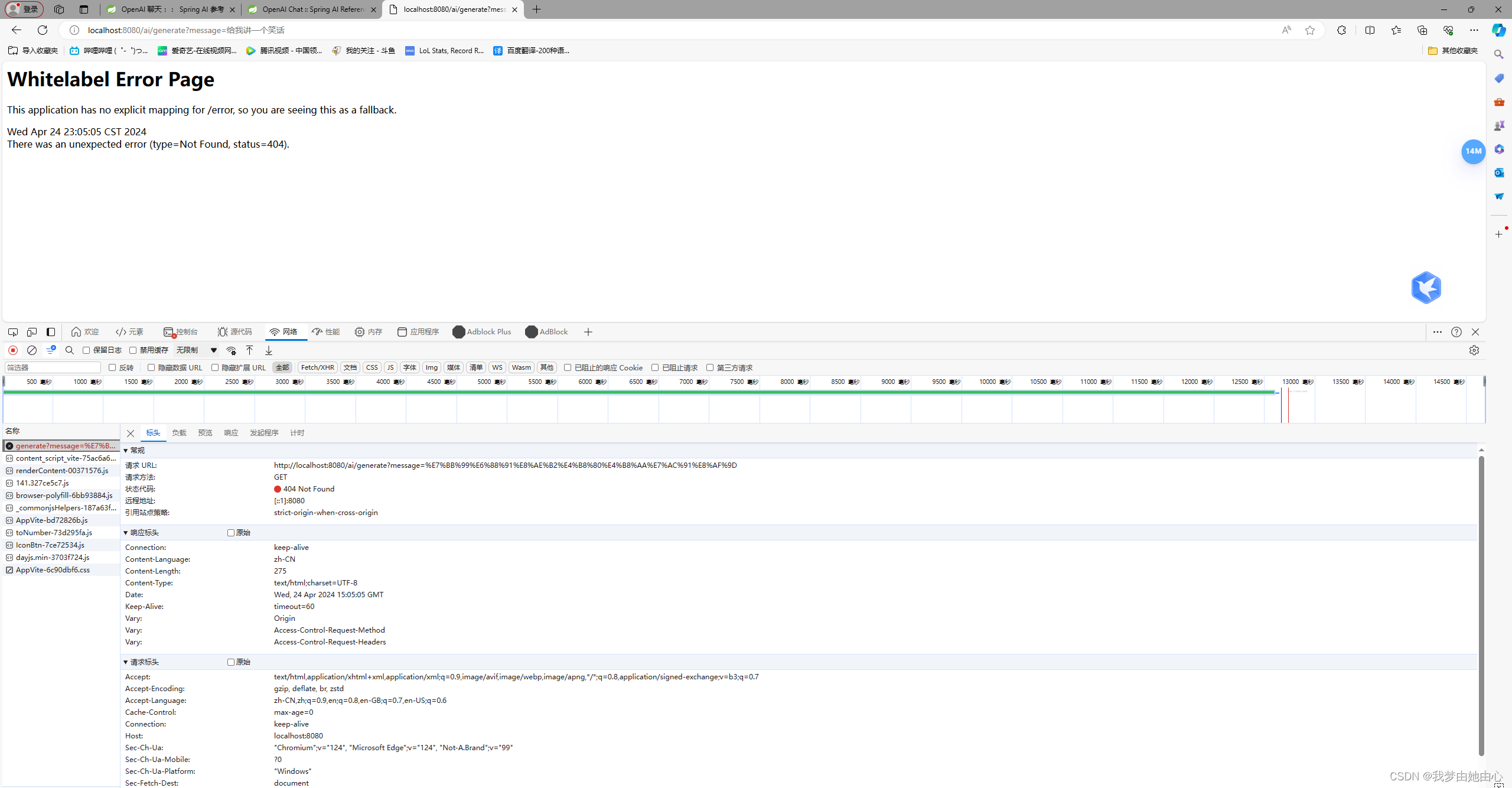Screen dimensions: 1512x788
Task: Open DevTools more options ellipsis
Action: 1438,332
